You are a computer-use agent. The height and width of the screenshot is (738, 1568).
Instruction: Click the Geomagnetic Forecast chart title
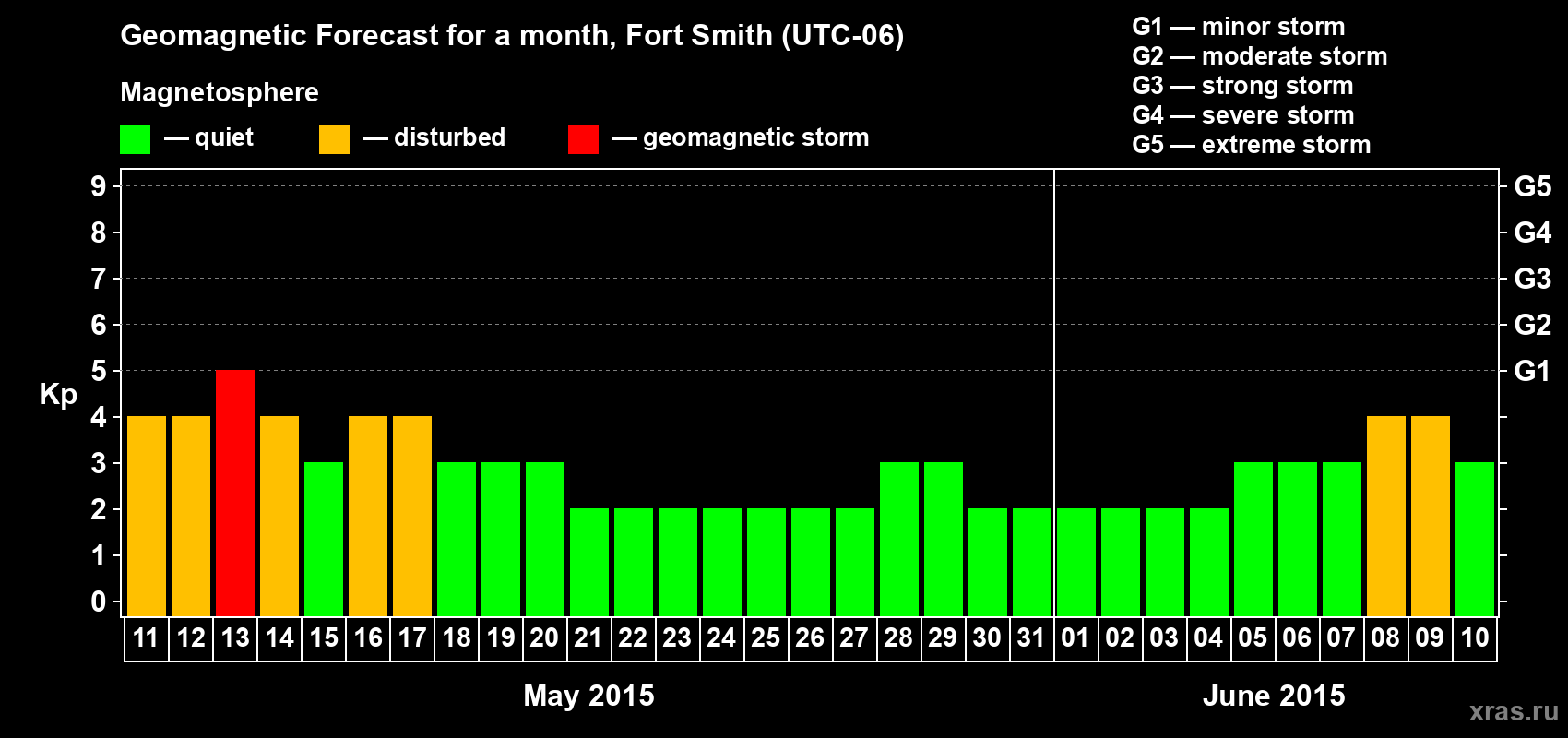tap(512, 36)
